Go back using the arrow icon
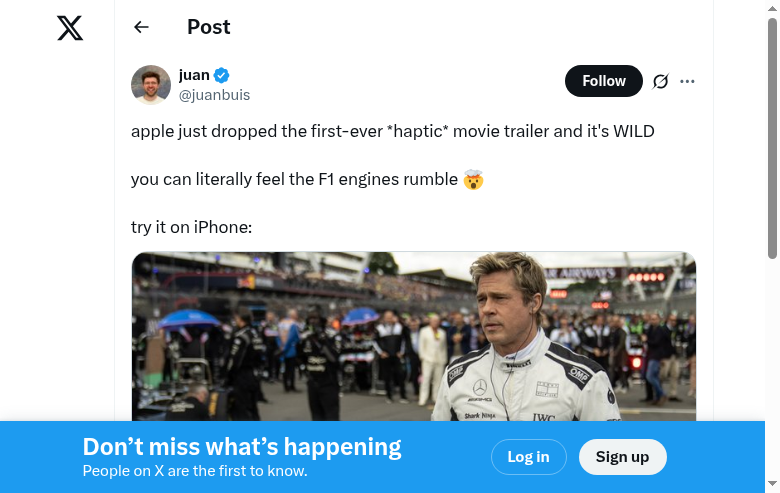This screenshot has width=780, height=493. [x=141, y=28]
